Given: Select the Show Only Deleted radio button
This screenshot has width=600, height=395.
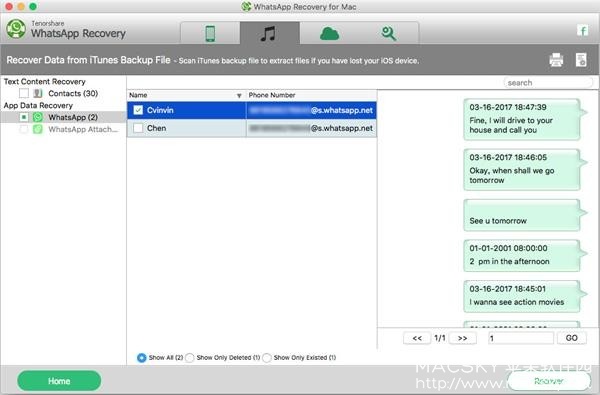Looking at the screenshot, I should [x=190, y=358].
